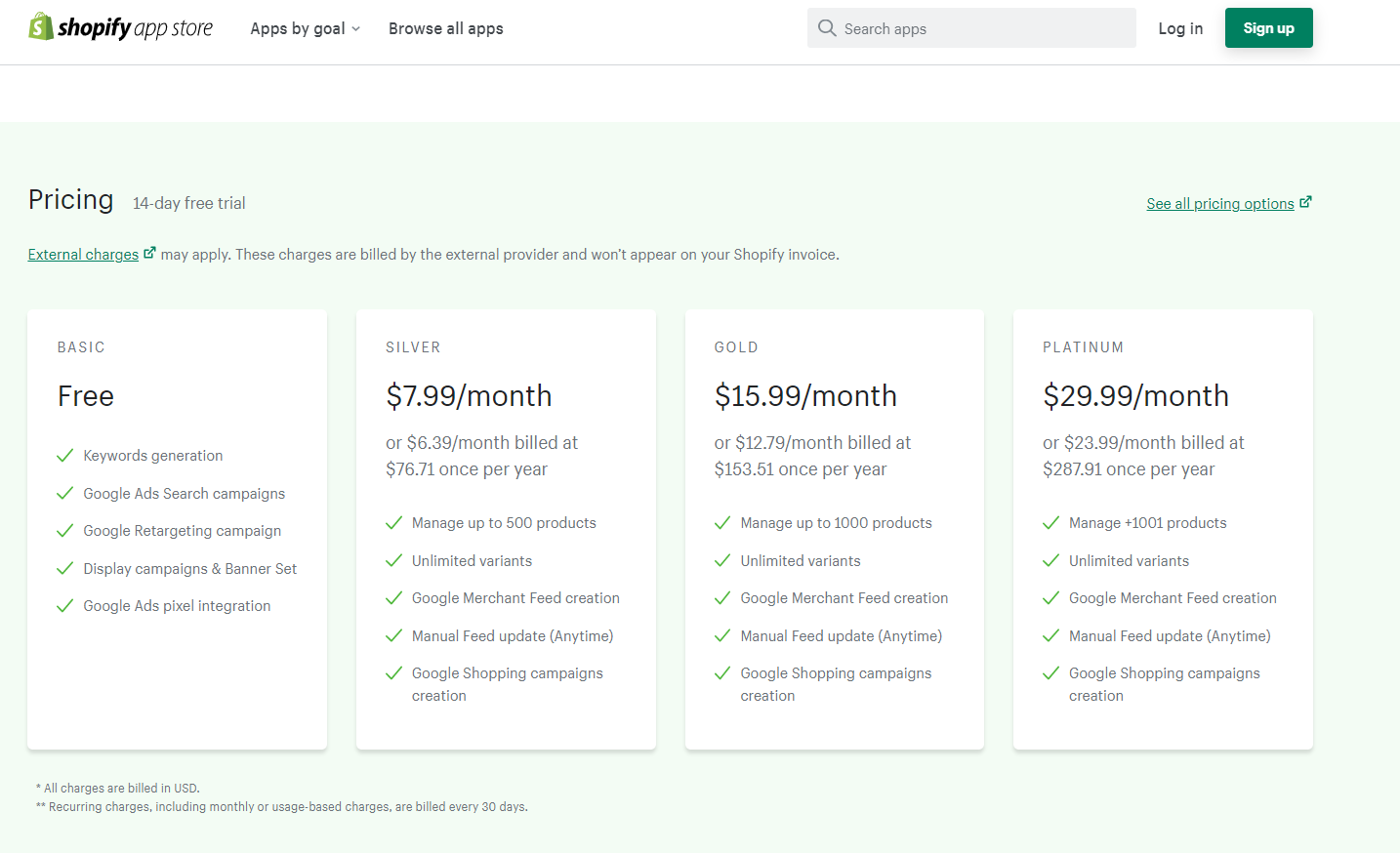Click the green Sign up button
This screenshot has height=853, width=1400.
click(1269, 28)
